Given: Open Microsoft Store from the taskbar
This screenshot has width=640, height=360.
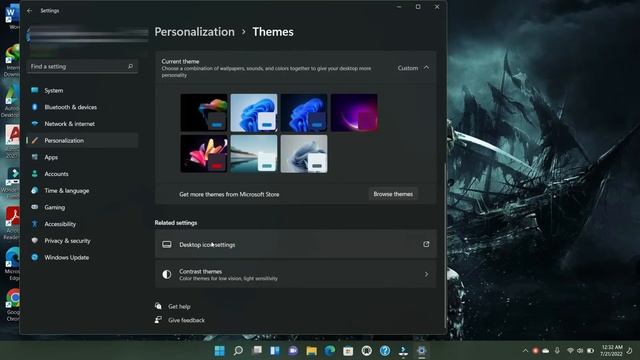Looking at the screenshot, I should coord(348,351).
